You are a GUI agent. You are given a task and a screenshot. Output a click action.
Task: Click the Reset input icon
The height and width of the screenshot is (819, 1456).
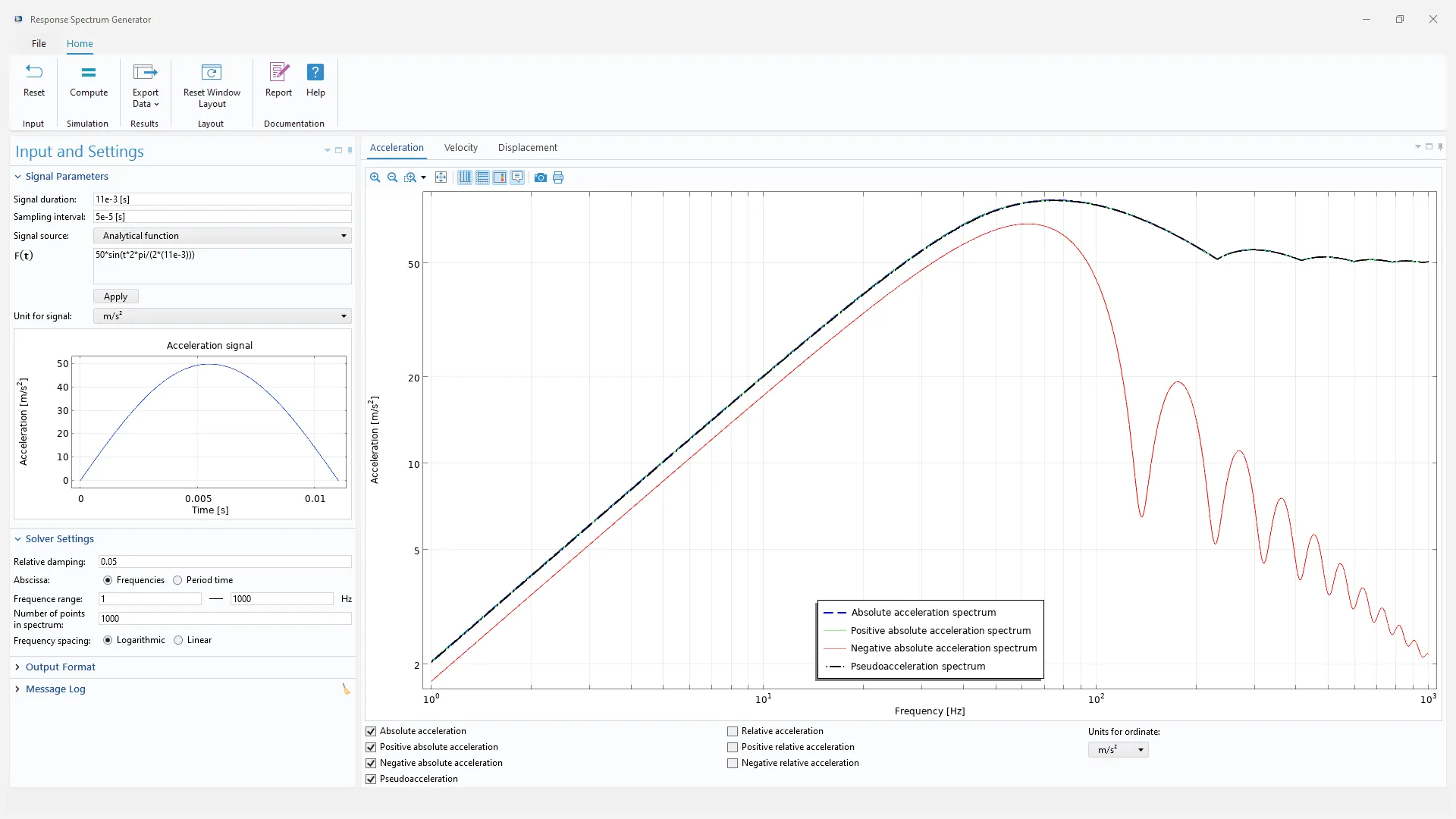[34, 72]
